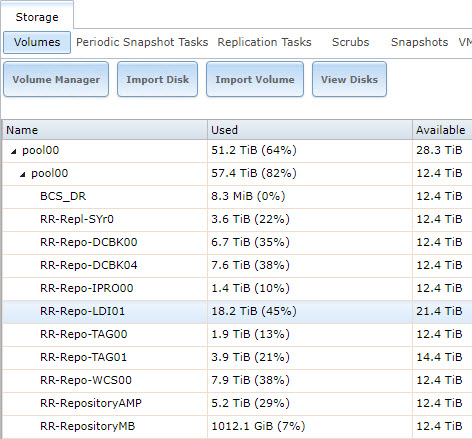Click the Import Volume button
Viewport: 472px width, 439px height.
click(x=255, y=79)
